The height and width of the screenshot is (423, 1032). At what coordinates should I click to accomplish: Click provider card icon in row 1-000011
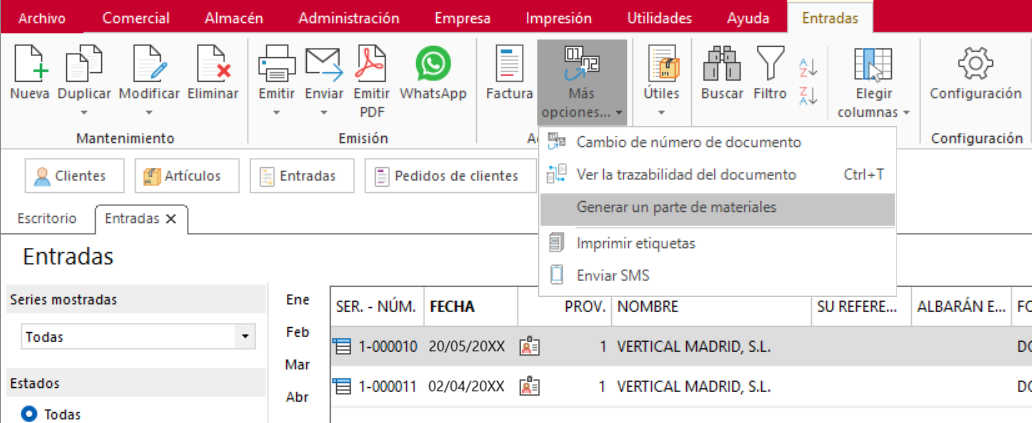coord(529,386)
